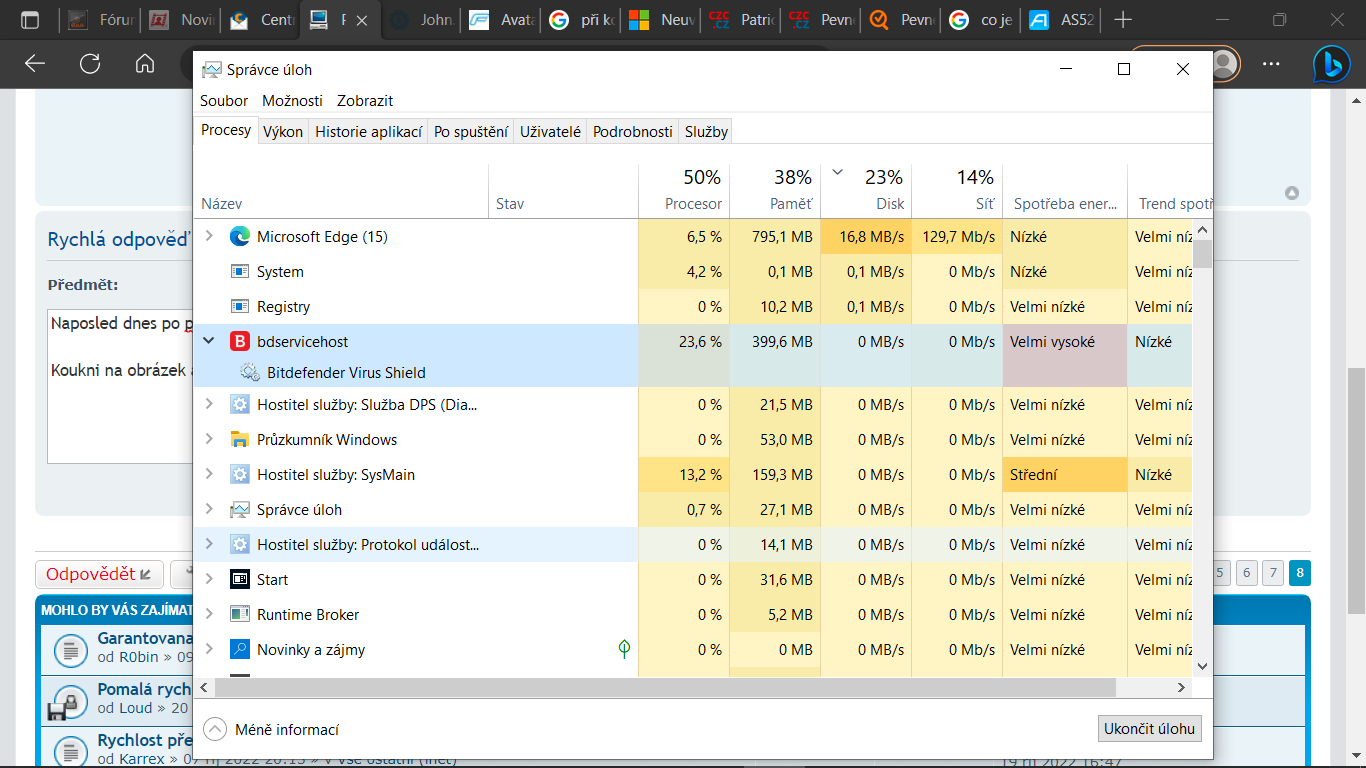
Task: Select the red Bitdefender bdservicehost icon
Action: point(240,342)
